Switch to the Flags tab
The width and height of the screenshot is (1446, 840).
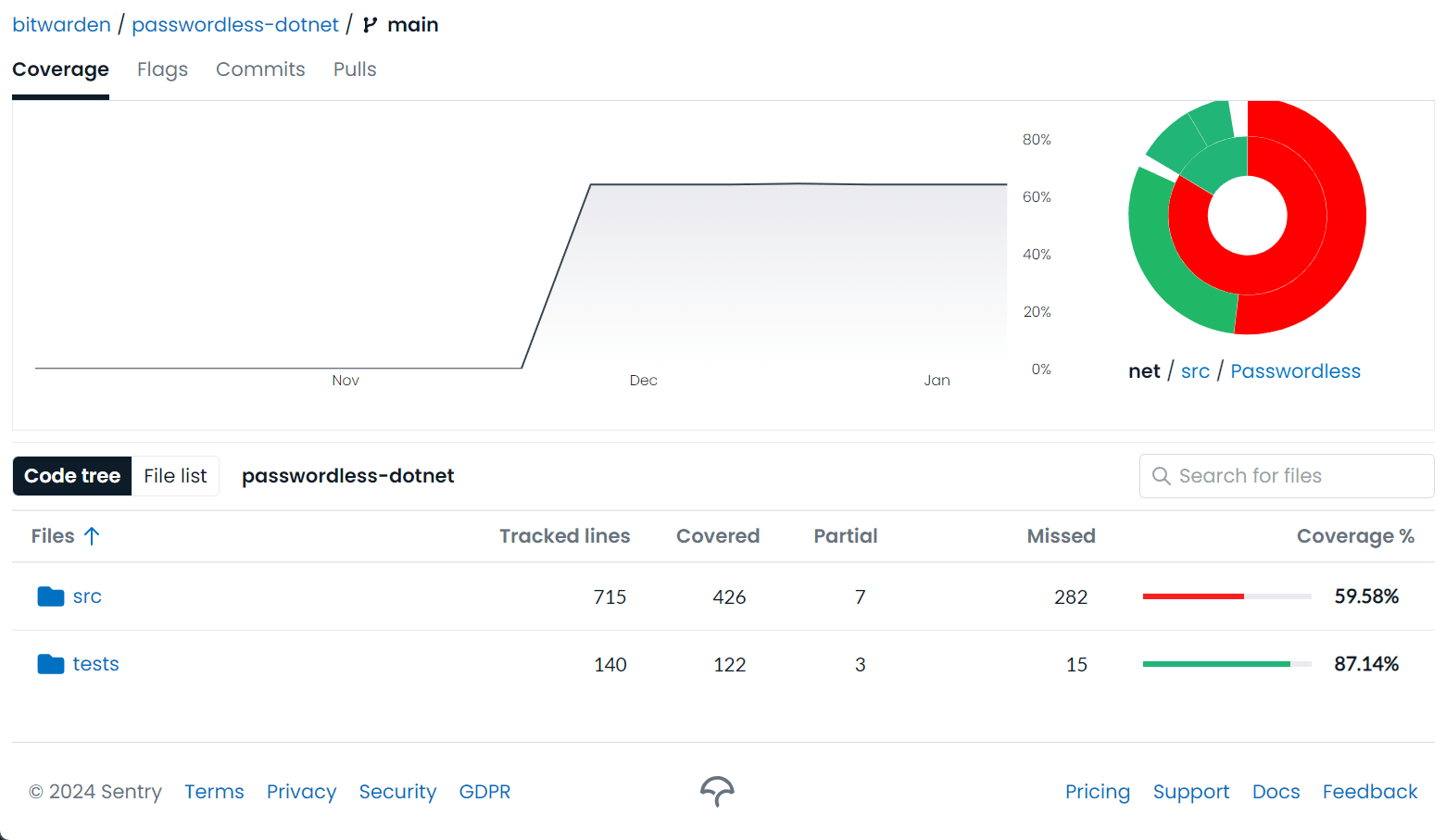tap(162, 69)
